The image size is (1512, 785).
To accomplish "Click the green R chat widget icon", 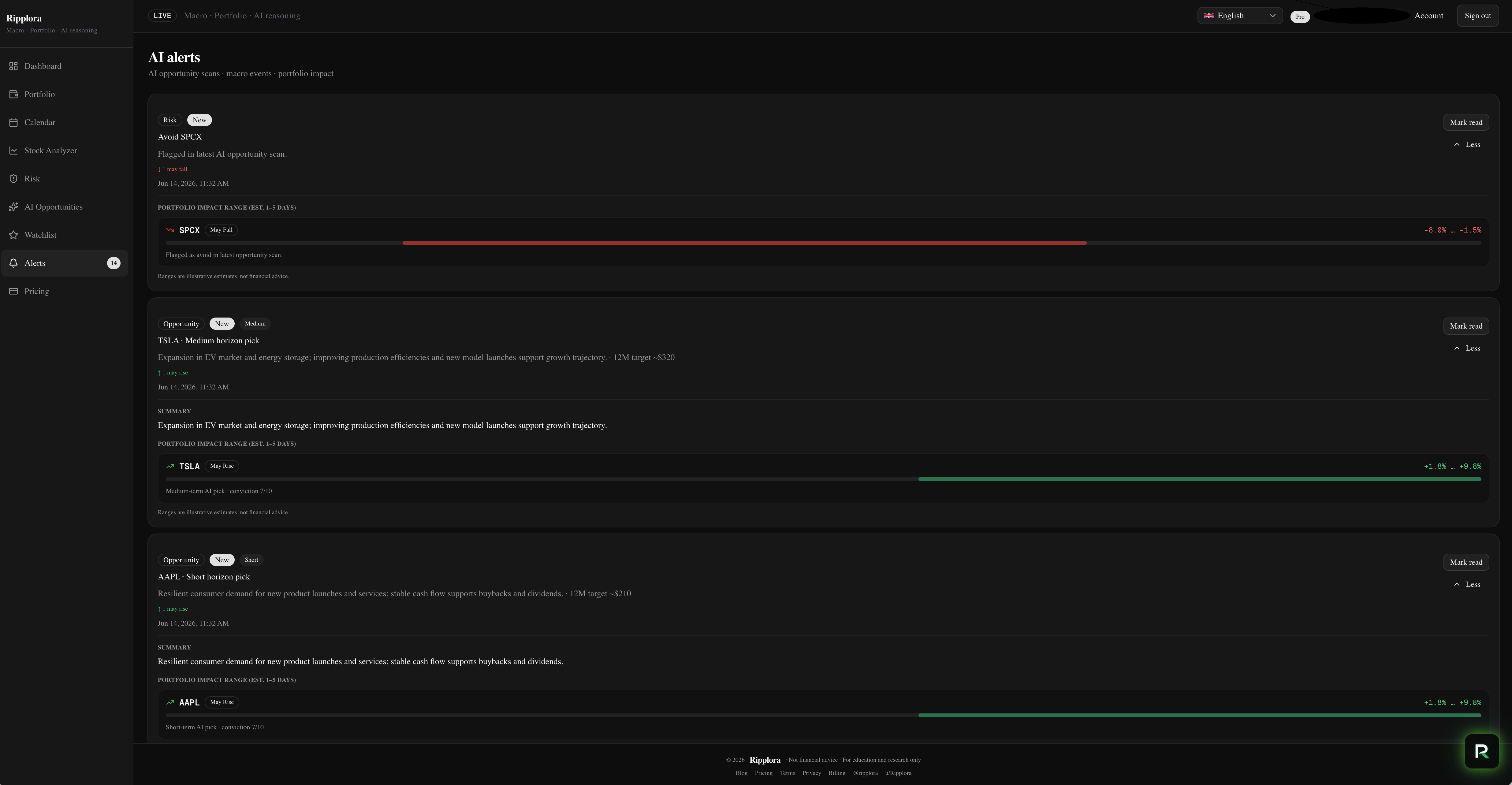I will coord(1481,751).
